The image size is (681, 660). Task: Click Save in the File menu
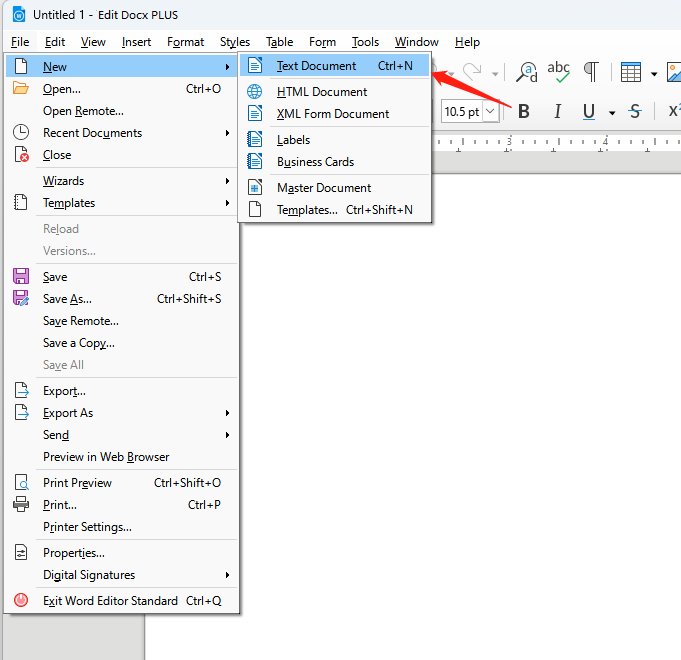tap(122, 277)
